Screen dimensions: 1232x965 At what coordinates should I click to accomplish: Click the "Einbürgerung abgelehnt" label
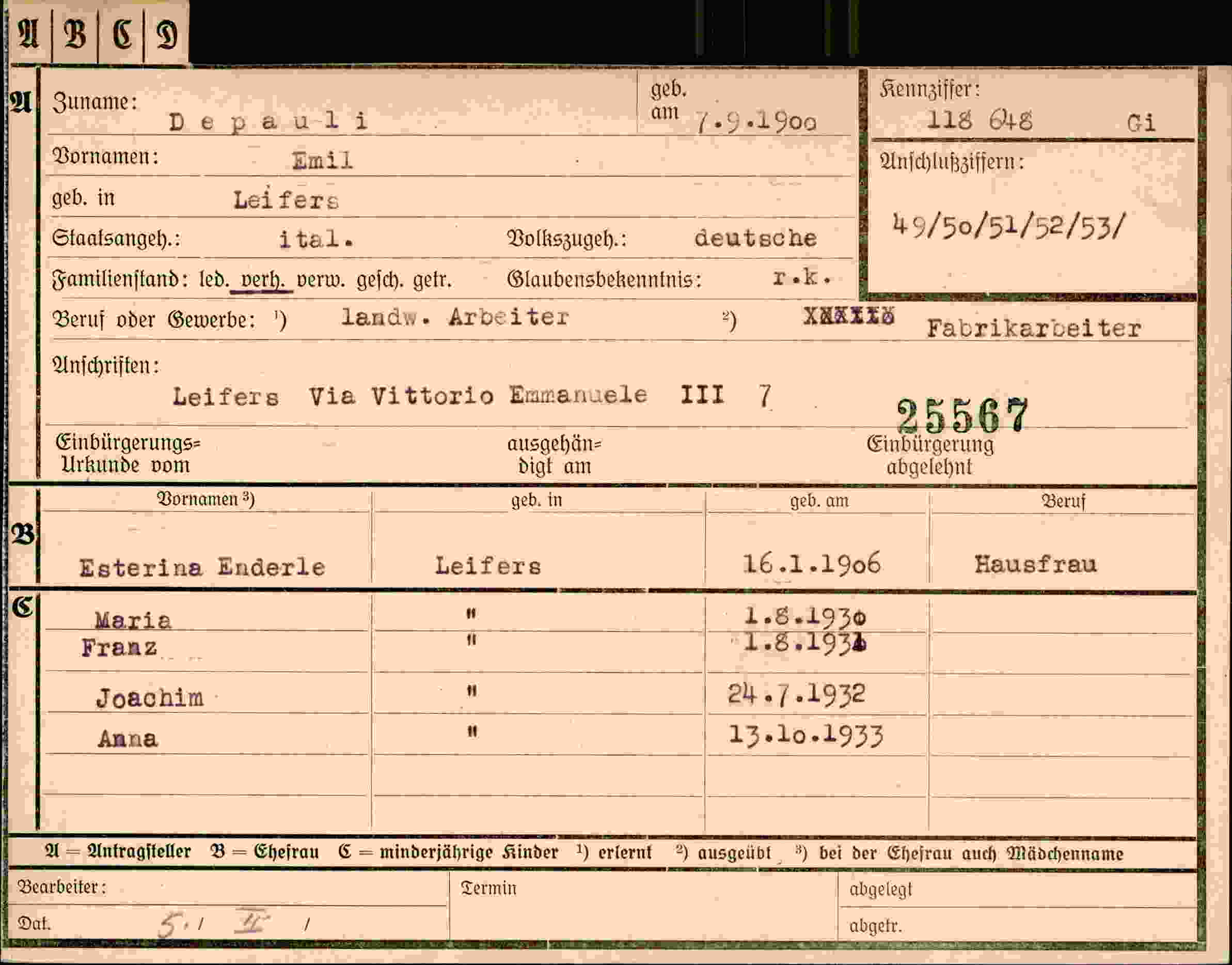tap(930, 456)
